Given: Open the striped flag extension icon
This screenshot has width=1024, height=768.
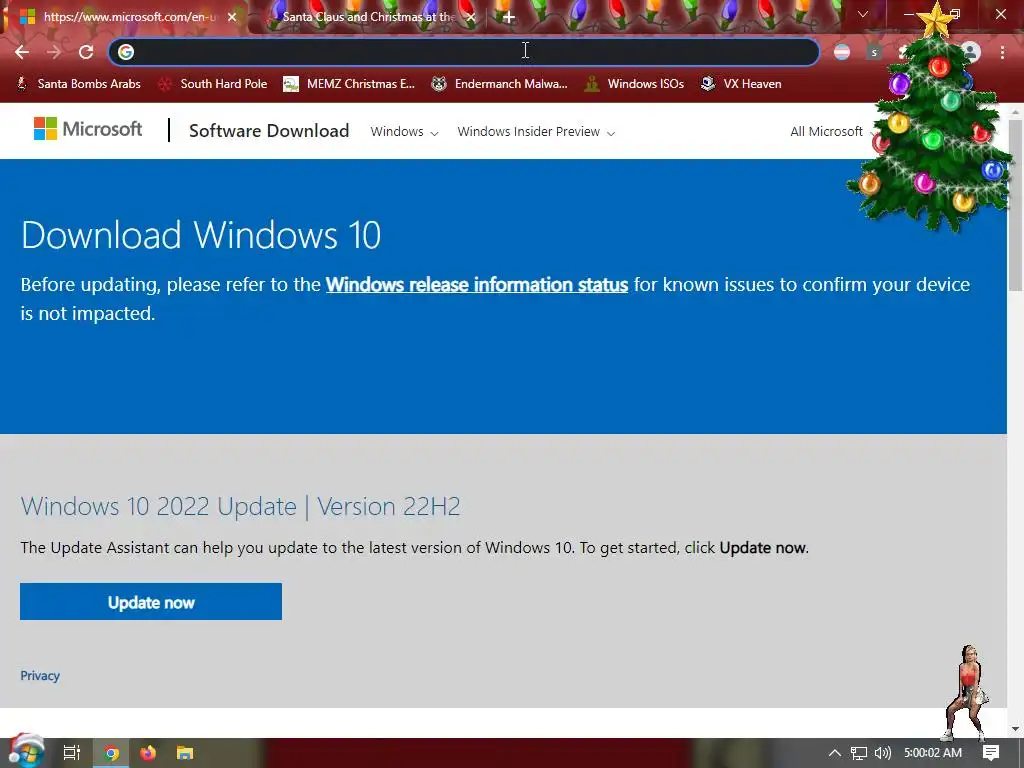Looking at the screenshot, I should tap(842, 52).
